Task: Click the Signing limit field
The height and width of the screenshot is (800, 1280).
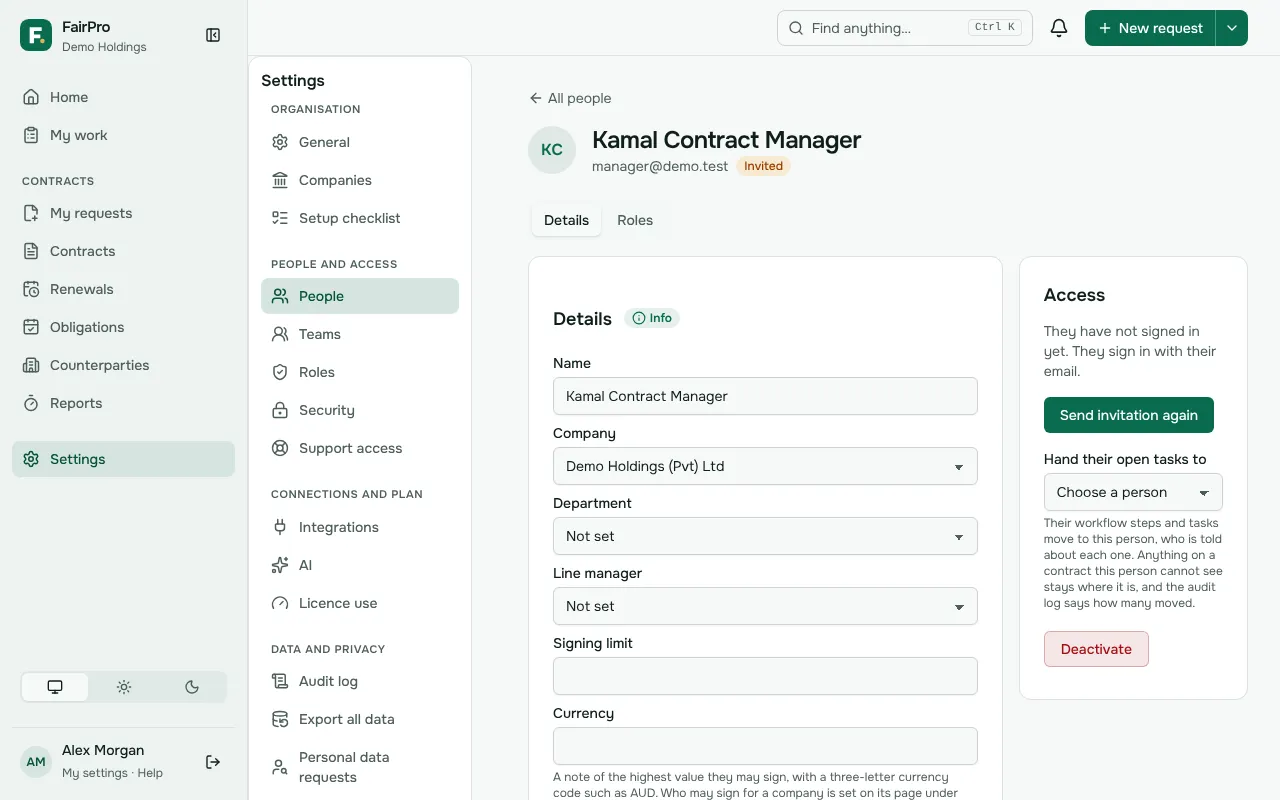Action: [x=765, y=676]
